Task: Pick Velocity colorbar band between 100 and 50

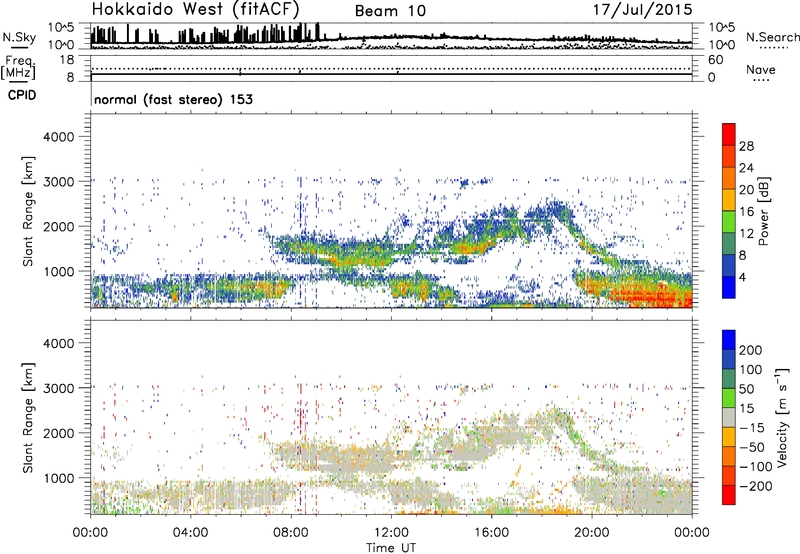Action: click(x=729, y=379)
